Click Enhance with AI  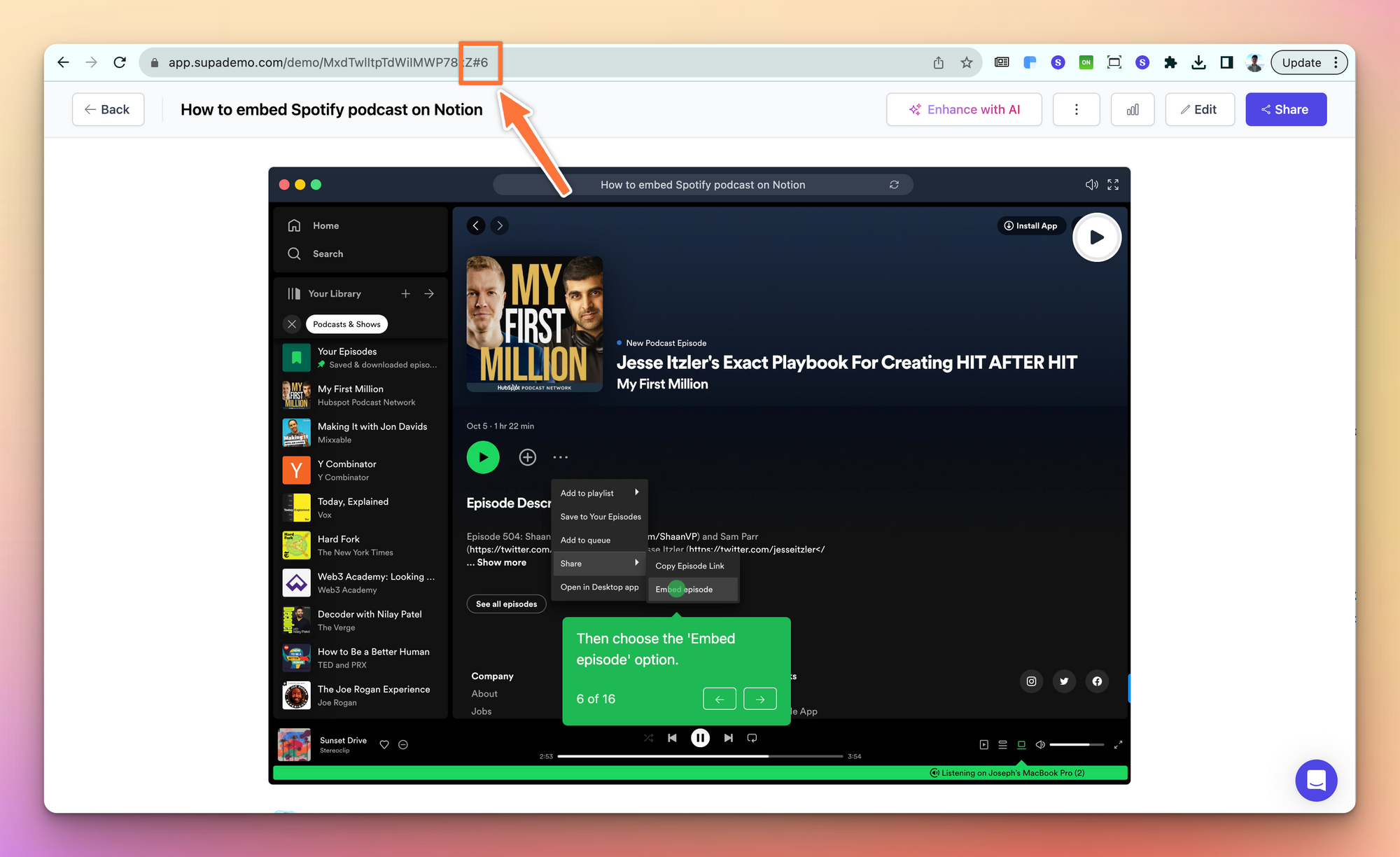point(964,109)
